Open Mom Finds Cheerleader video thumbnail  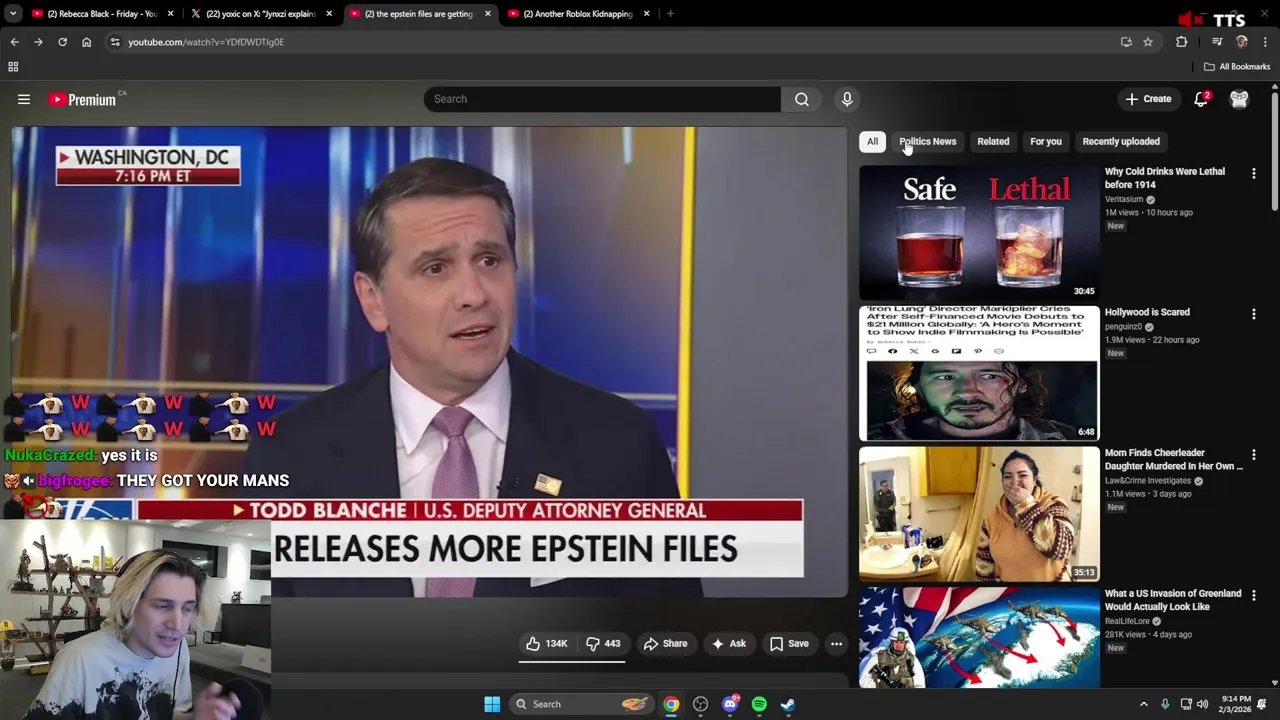tap(979, 514)
